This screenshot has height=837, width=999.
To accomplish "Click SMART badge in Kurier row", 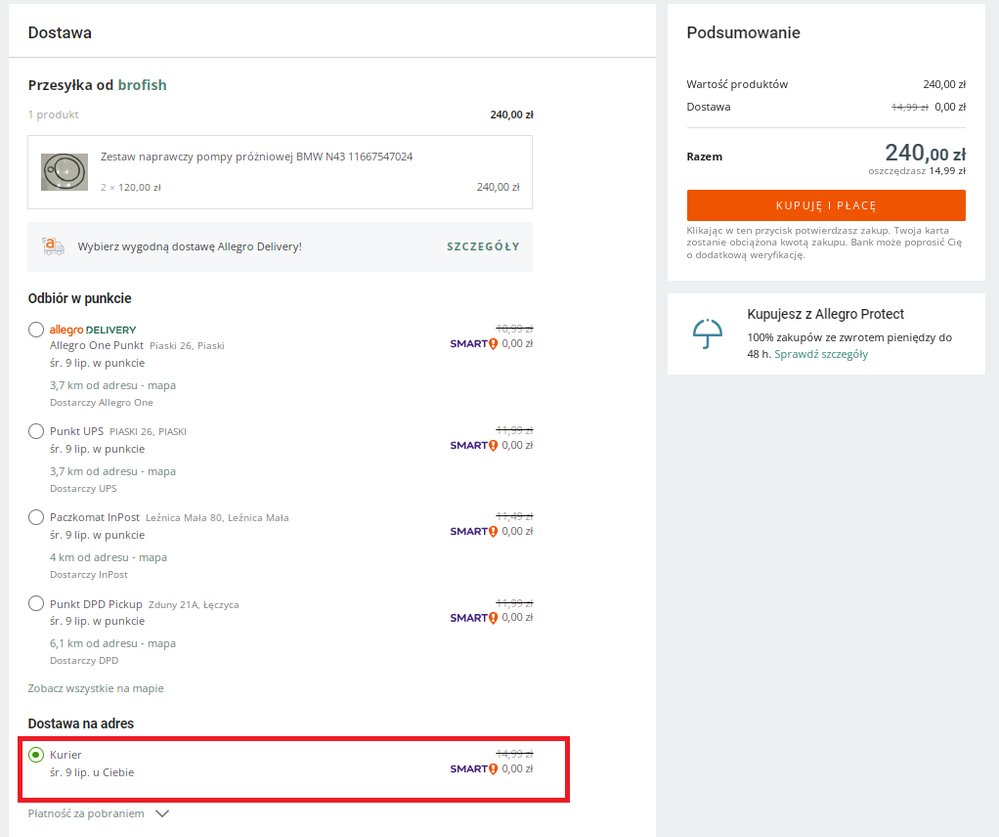I will [x=473, y=769].
